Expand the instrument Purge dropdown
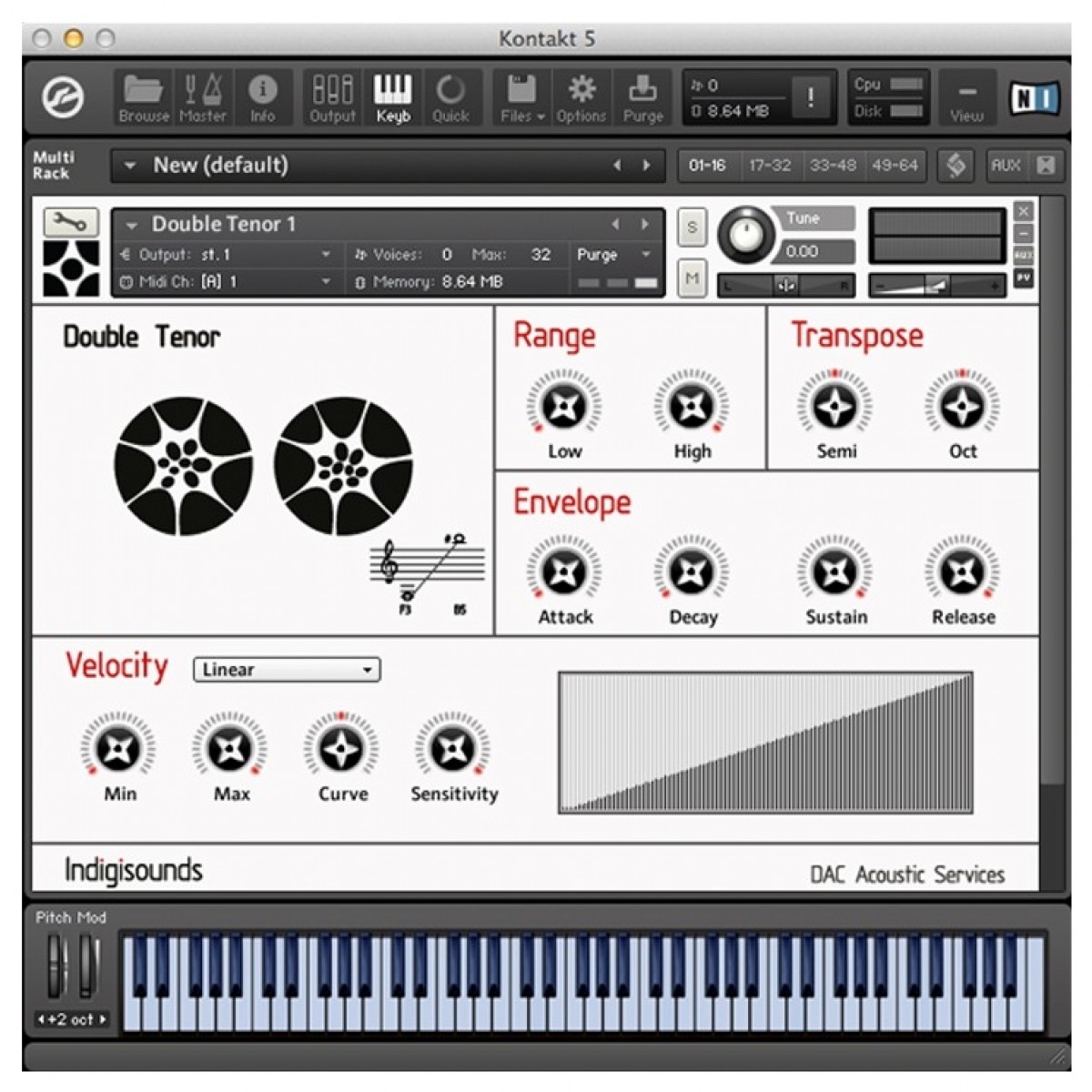 [x=612, y=255]
